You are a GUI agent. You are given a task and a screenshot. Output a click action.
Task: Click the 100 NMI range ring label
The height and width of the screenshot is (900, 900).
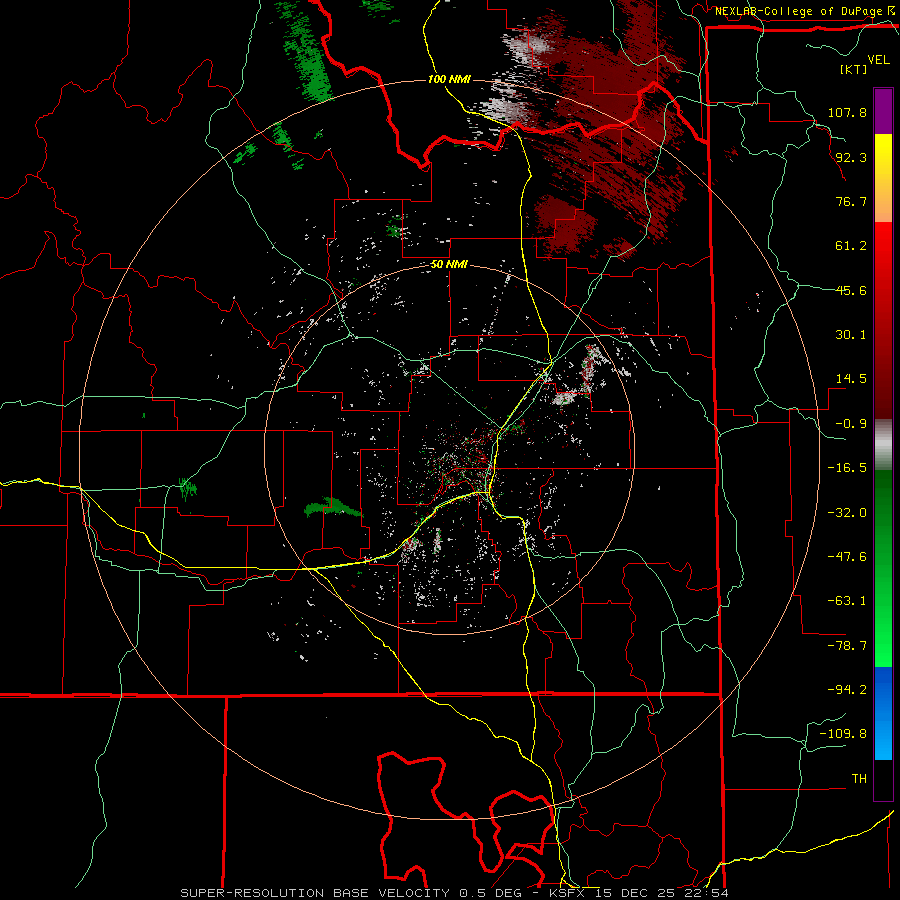pyautogui.click(x=449, y=79)
